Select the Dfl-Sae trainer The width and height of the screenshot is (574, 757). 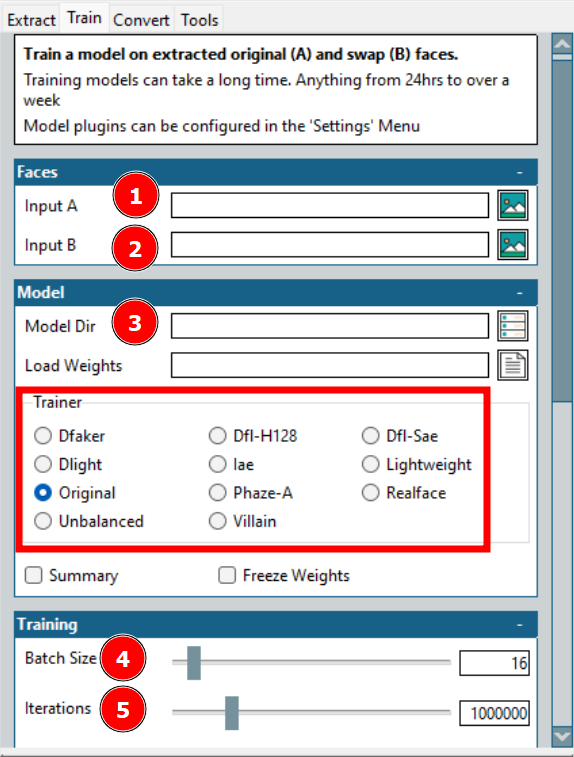coord(370,436)
